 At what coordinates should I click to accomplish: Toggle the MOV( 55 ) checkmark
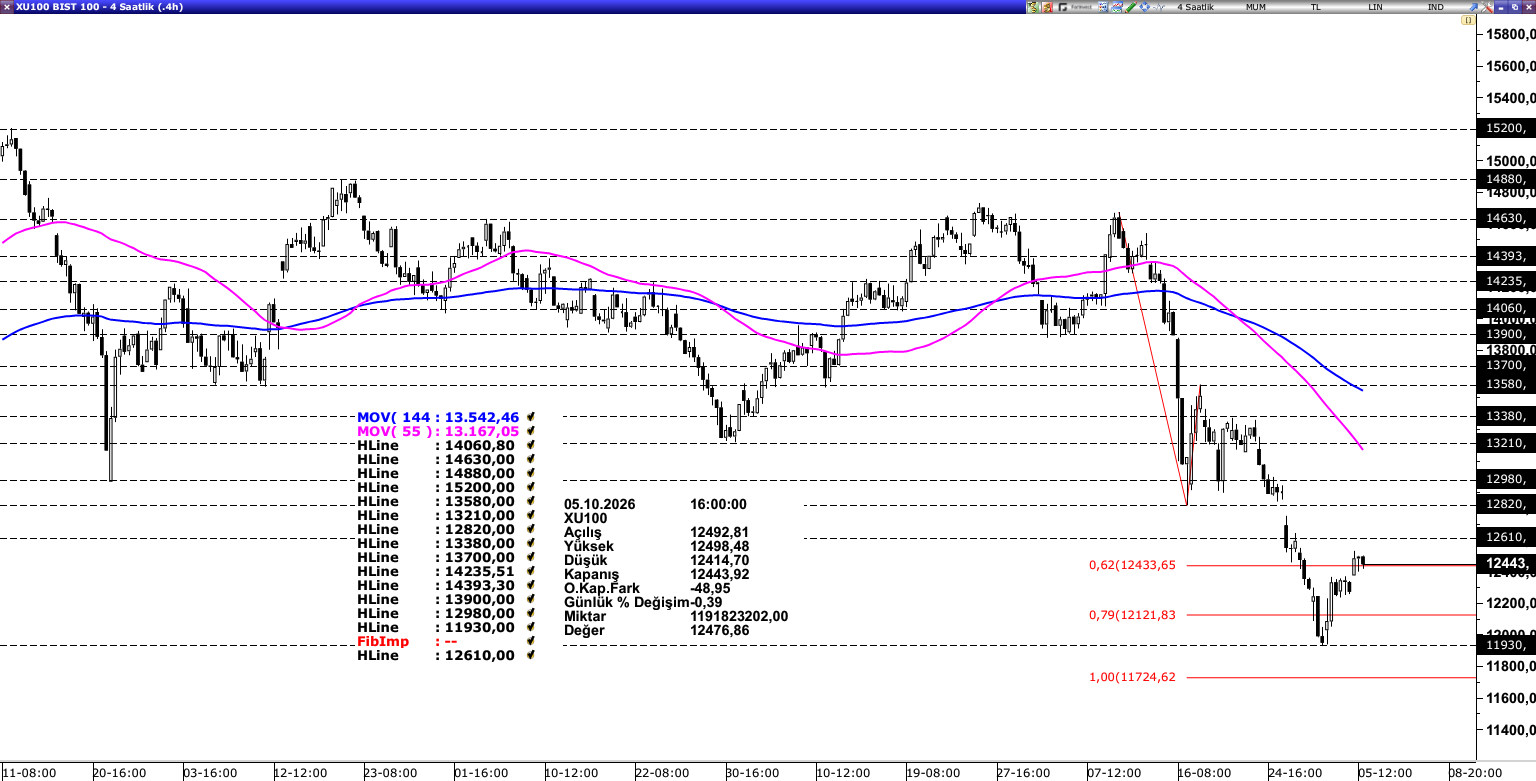531,431
